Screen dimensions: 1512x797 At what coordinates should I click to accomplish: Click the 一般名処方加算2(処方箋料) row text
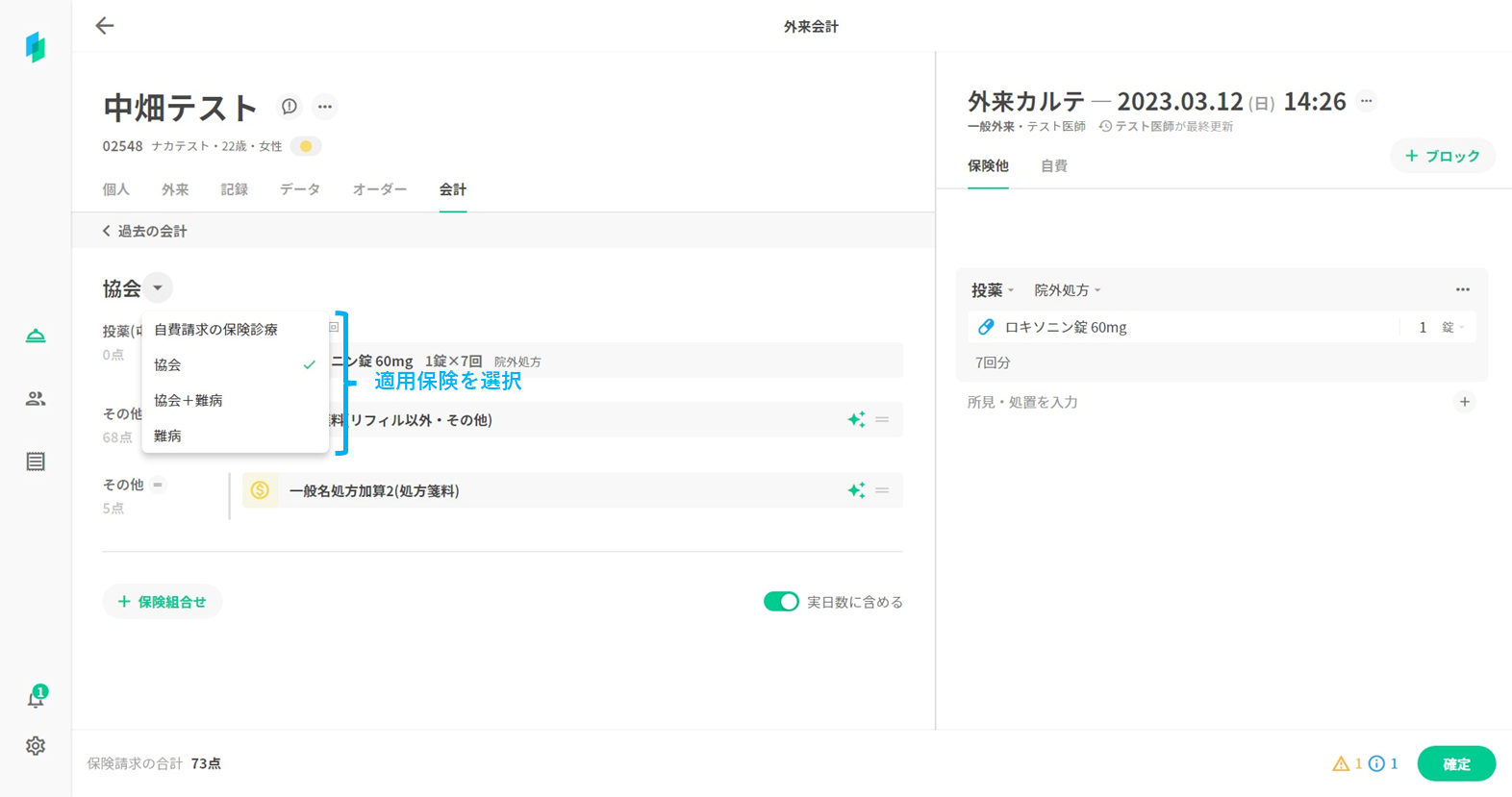click(374, 490)
